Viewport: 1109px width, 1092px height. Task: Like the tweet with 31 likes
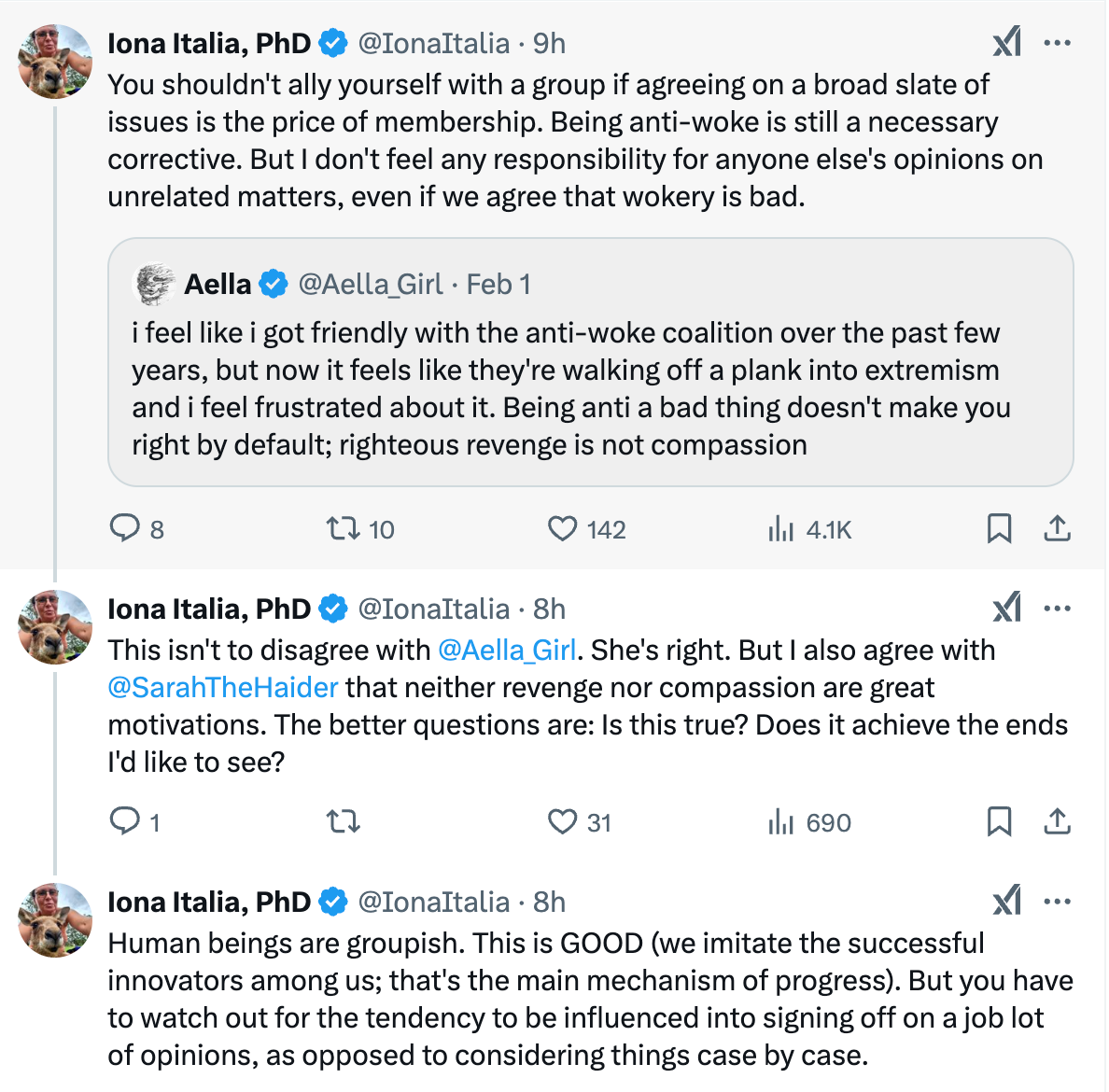pyautogui.click(x=561, y=822)
